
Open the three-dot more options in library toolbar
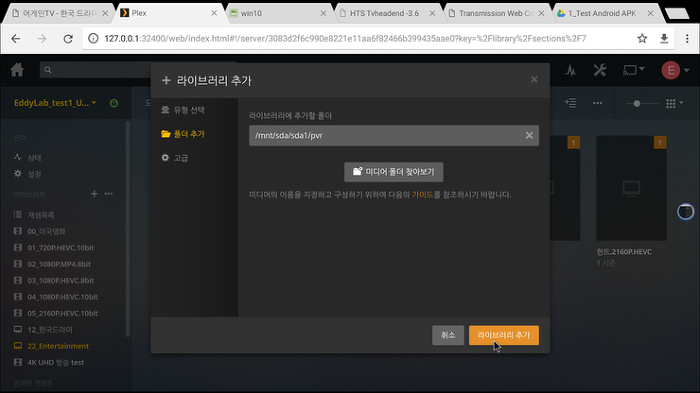coord(597,103)
